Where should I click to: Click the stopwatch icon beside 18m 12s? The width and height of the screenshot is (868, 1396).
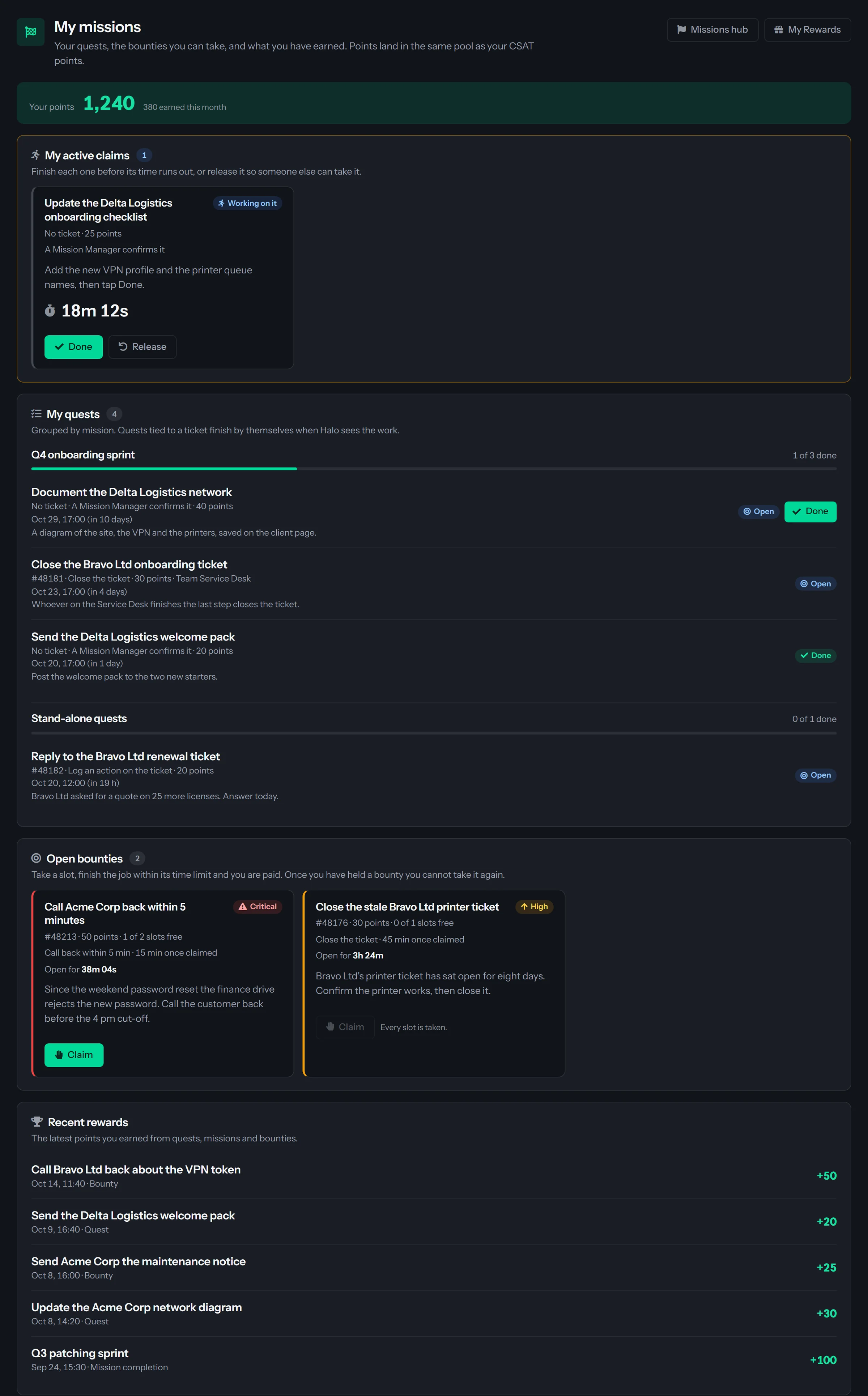[50, 311]
